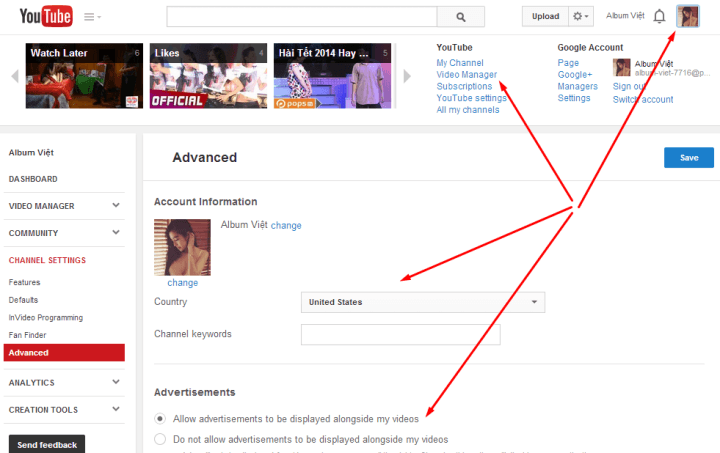Click the search magnifier button

pos(460,17)
